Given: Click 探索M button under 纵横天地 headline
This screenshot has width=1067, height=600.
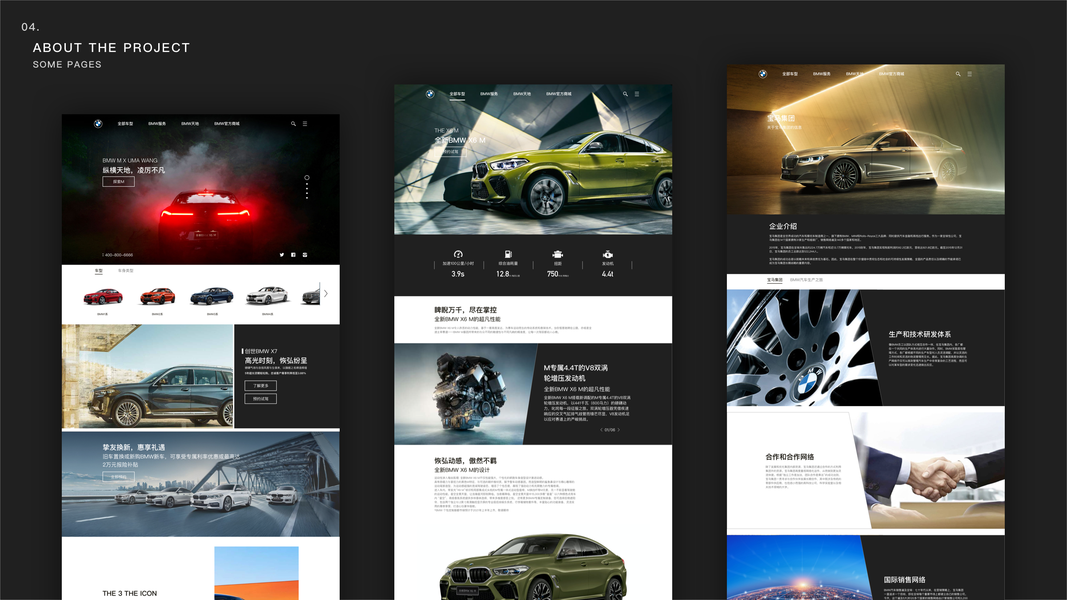Looking at the screenshot, I should (x=118, y=182).
